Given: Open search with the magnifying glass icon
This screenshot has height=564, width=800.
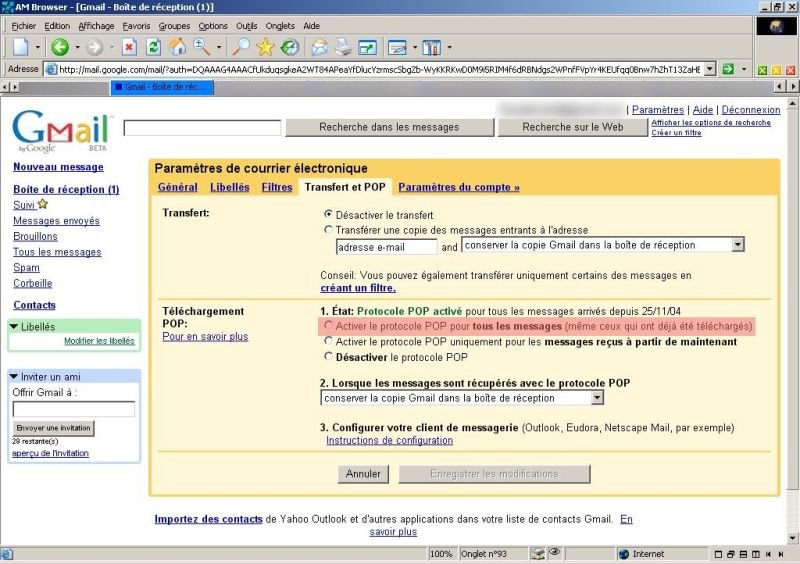Looking at the screenshot, I should (x=240, y=47).
